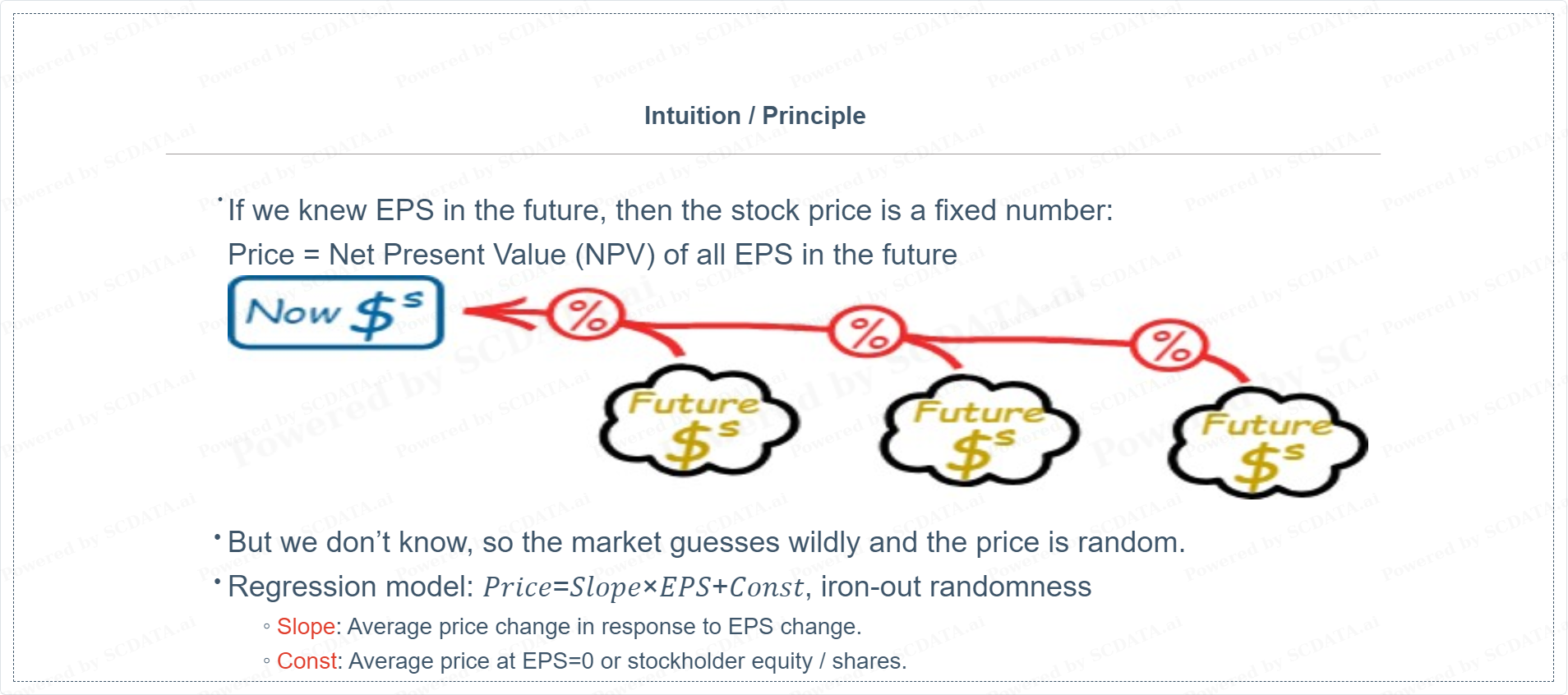The image size is (1568, 695).
Task: Click 'stockholder equity / shares' text
Action: [764, 660]
